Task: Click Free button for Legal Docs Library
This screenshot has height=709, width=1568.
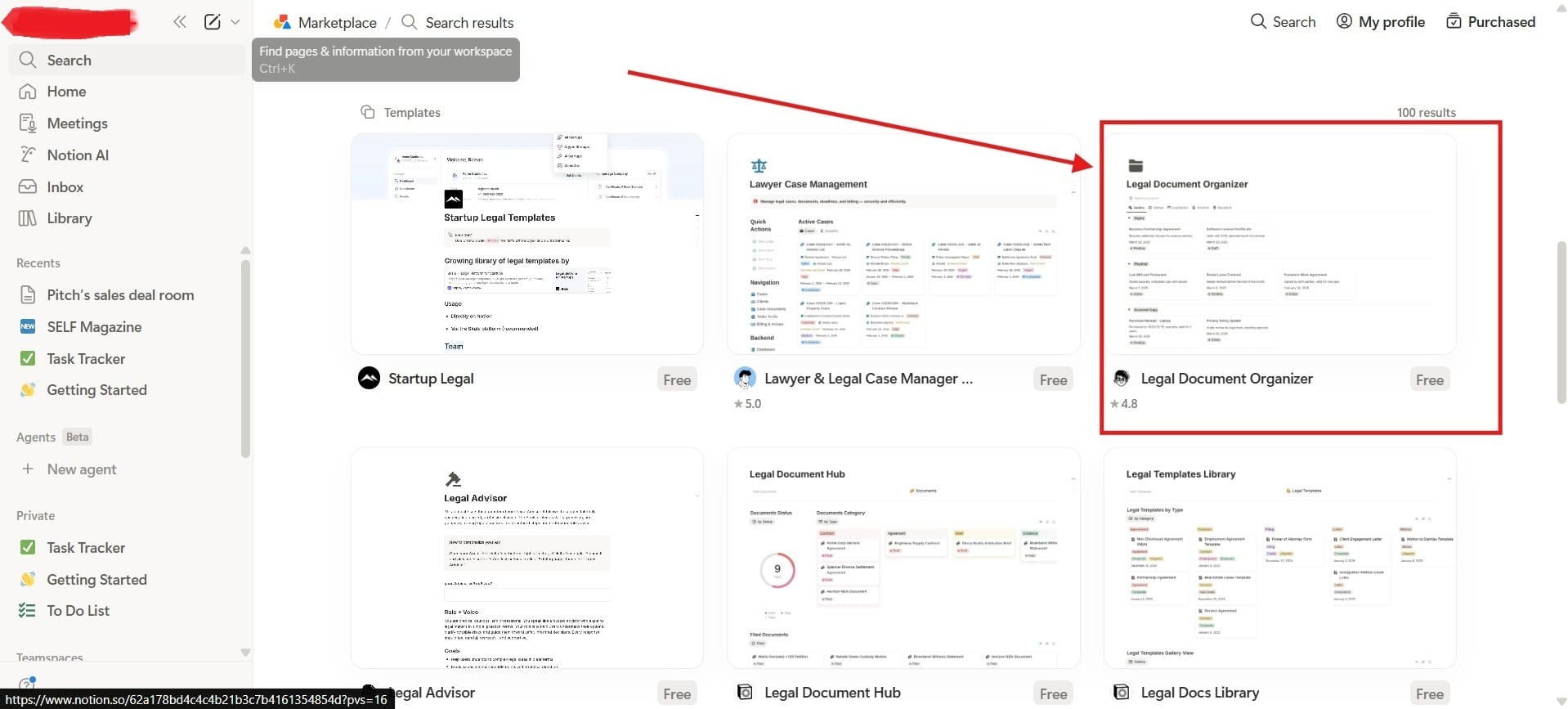Action: point(1430,693)
